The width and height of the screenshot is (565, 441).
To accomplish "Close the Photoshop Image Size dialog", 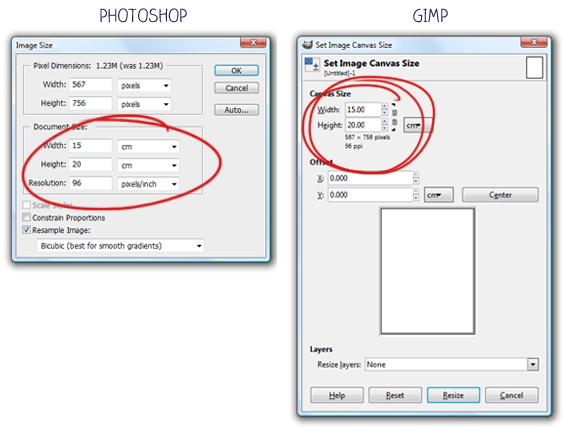I will point(253,43).
